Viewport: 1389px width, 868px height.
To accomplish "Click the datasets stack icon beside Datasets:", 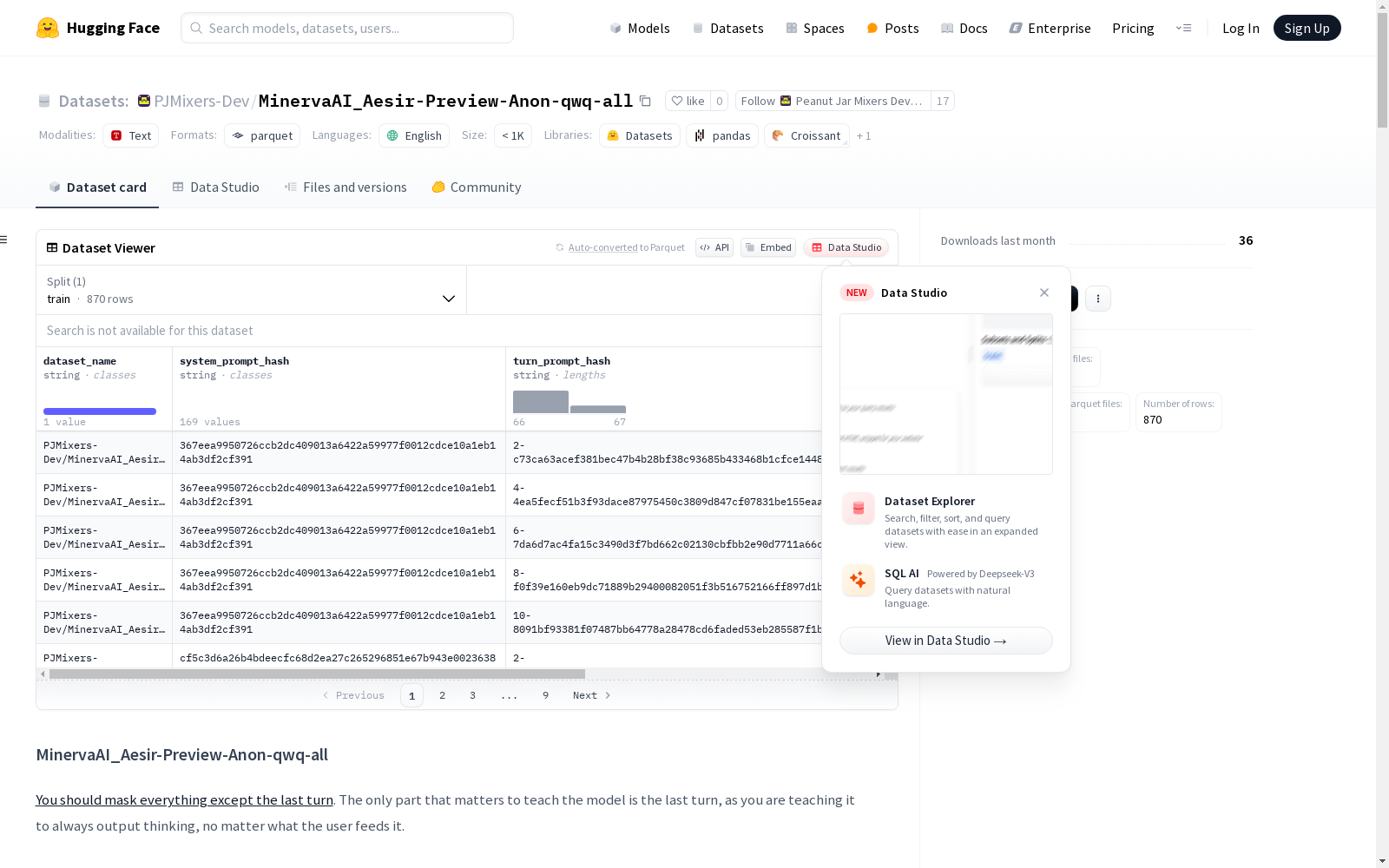I will point(44,101).
